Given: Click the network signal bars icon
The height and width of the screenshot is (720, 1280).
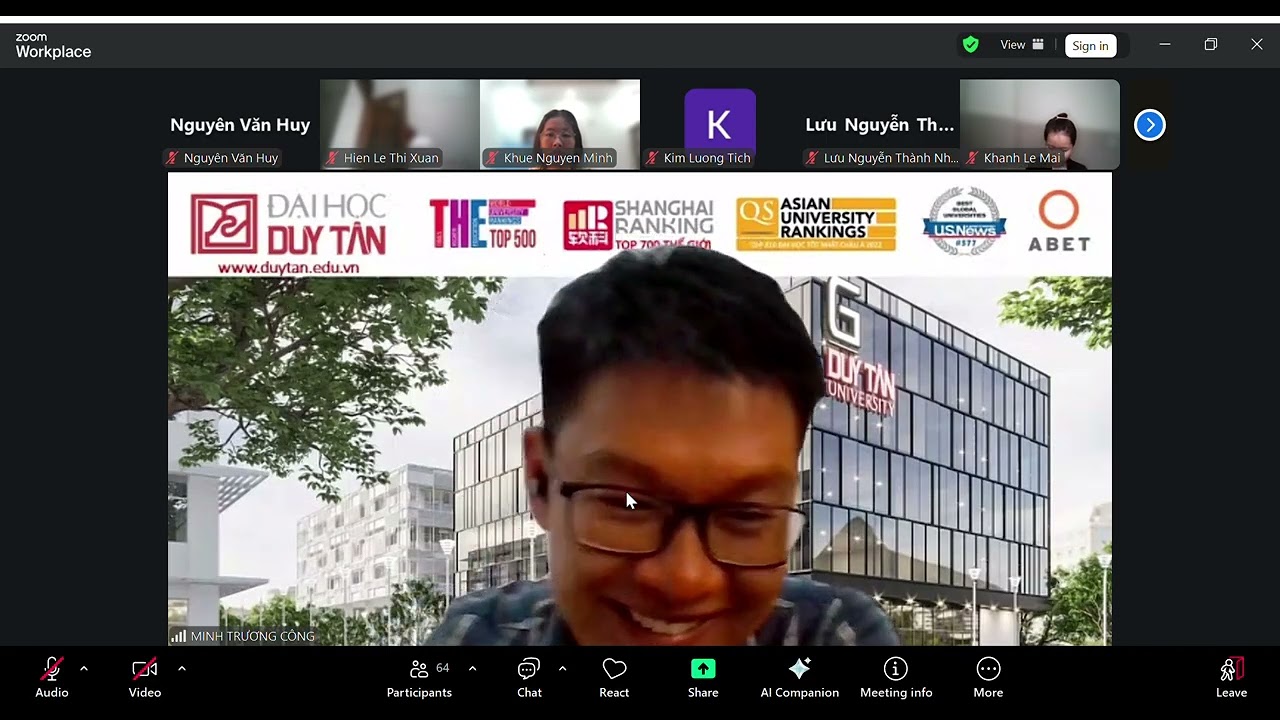Looking at the screenshot, I should (x=178, y=636).
